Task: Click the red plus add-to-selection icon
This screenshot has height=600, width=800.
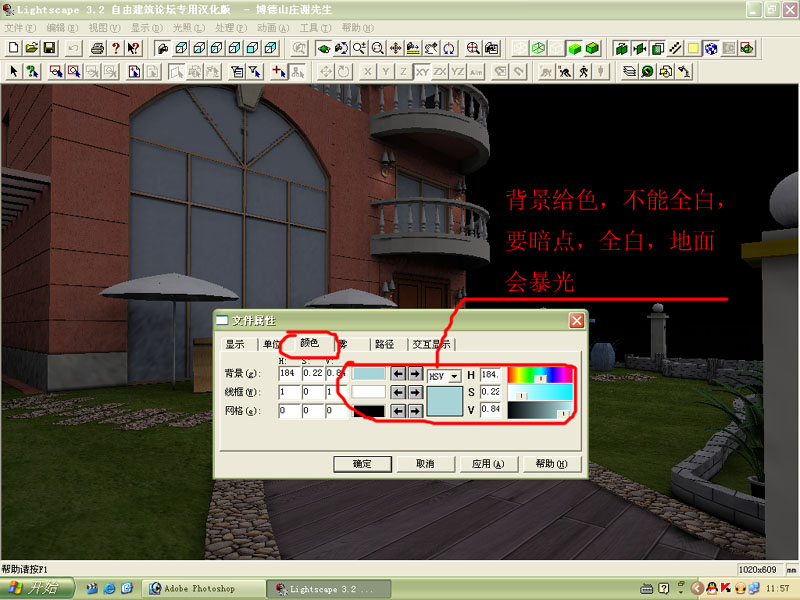Action: pos(279,72)
